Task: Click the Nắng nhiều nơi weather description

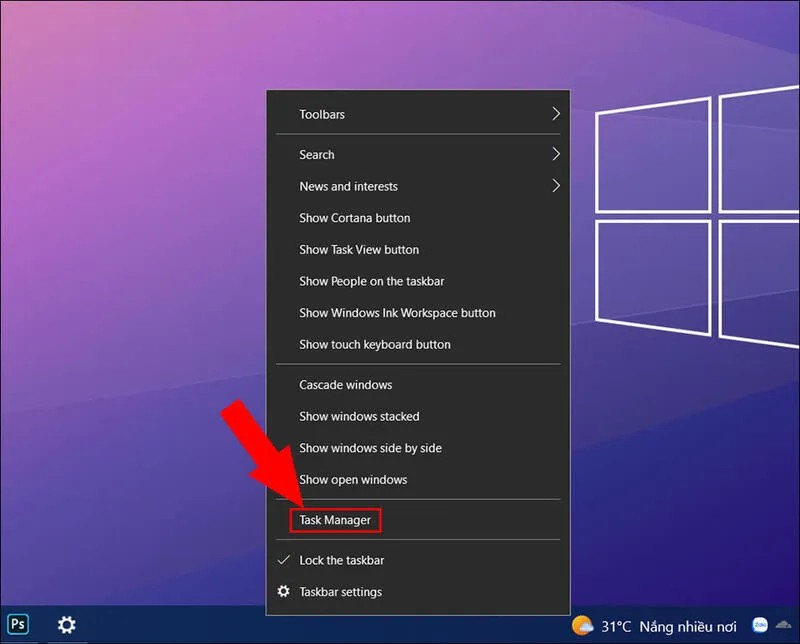Action: coord(688,626)
